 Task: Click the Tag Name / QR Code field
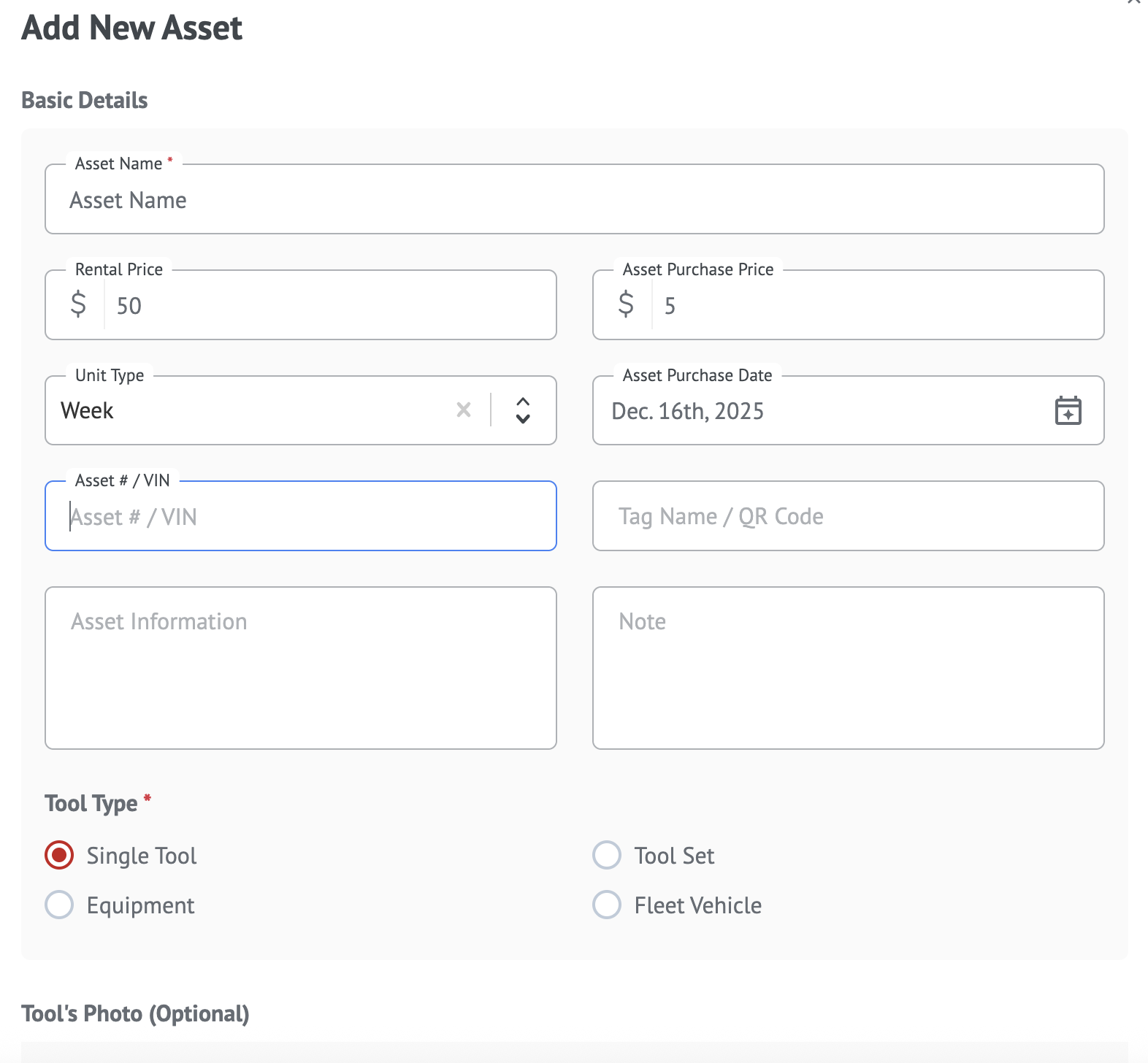(848, 516)
